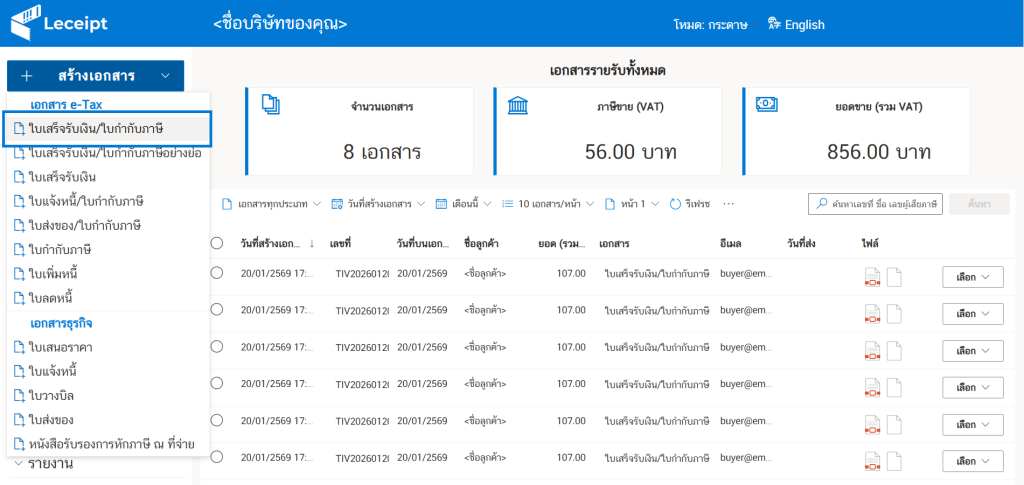Click the PDF file icon in second row
The height and width of the screenshot is (485, 1024).
[872, 314]
